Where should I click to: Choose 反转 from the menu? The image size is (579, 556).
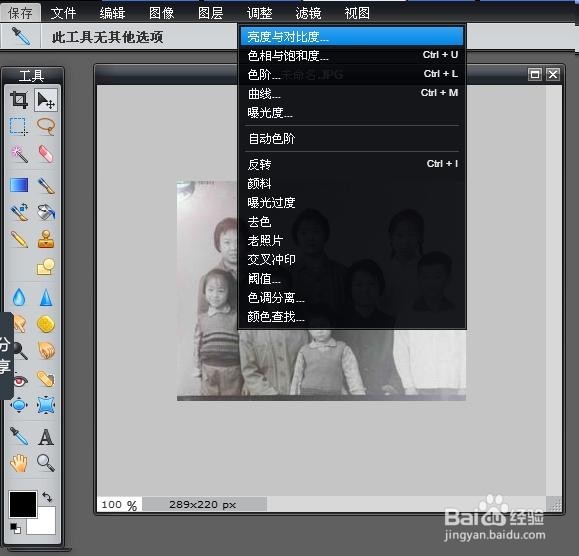coord(352,164)
